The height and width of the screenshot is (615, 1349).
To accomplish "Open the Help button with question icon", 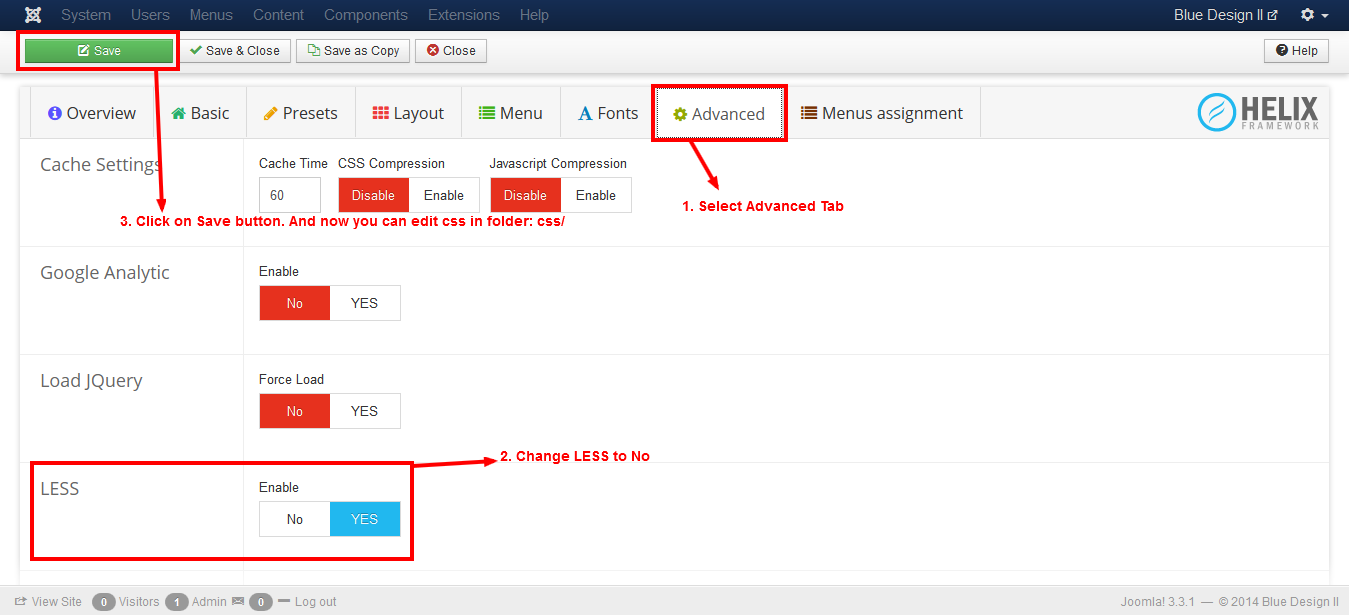I will [x=1296, y=51].
